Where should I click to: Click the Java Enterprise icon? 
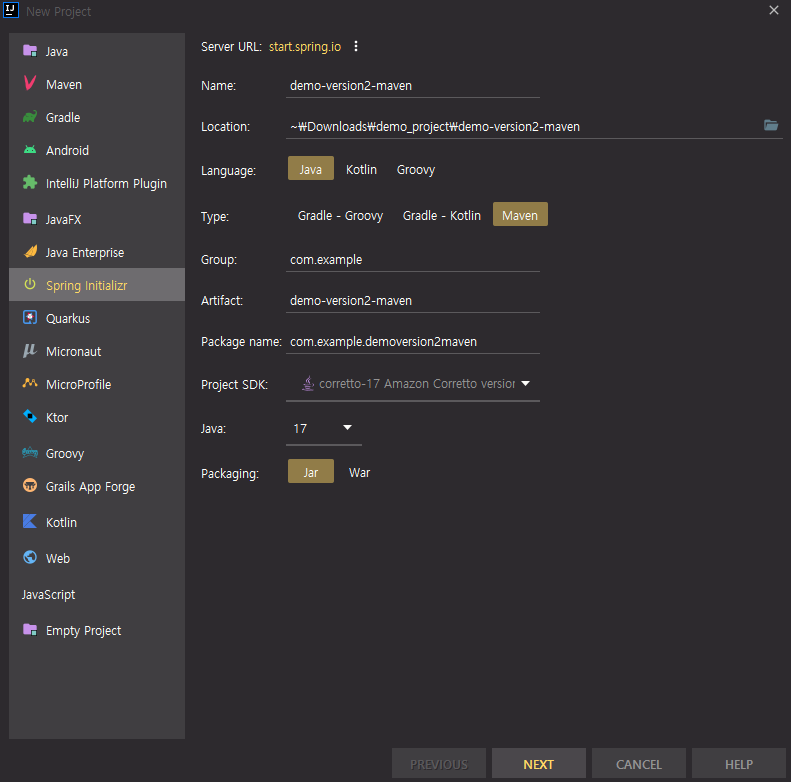click(30, 252)
